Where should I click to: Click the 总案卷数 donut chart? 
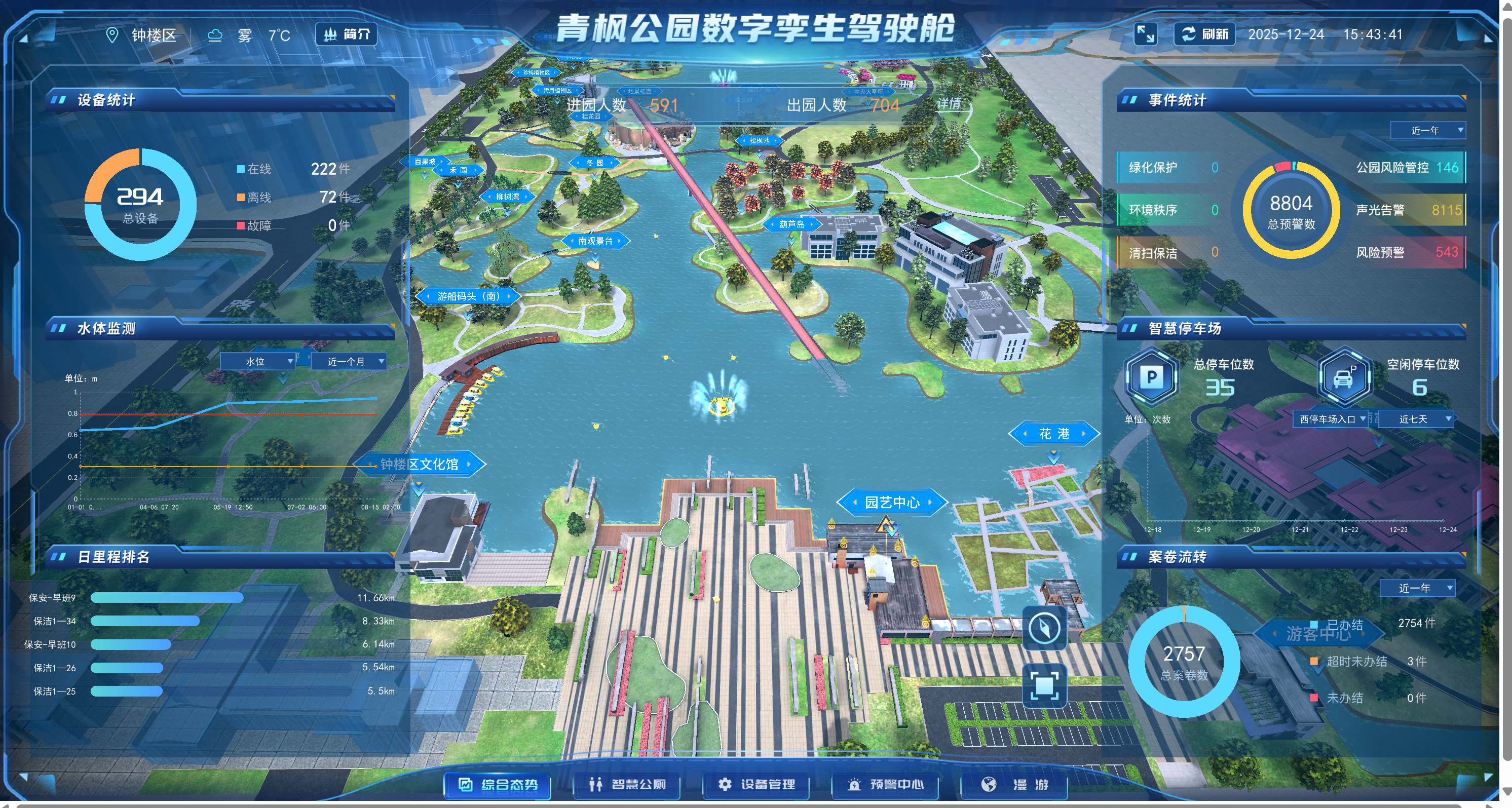pos(1184,661)
